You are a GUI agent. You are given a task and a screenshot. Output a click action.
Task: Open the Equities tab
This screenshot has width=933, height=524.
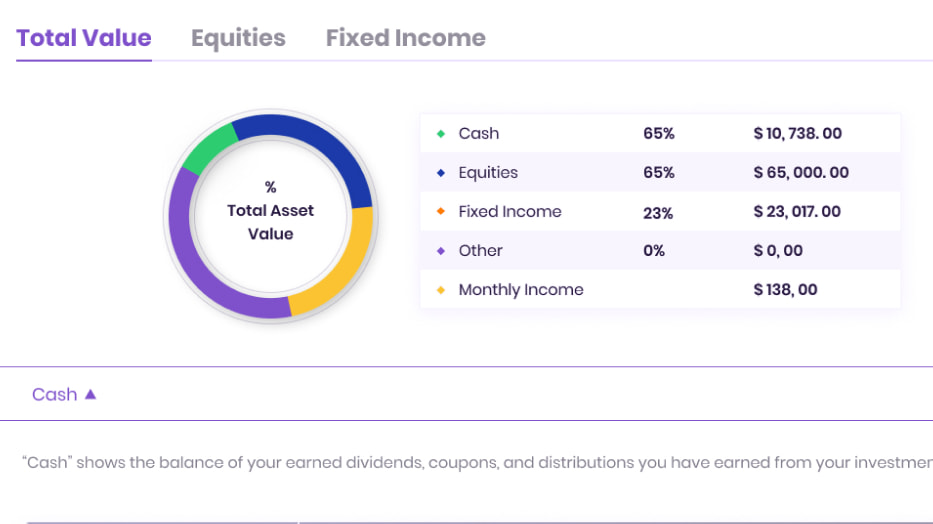tap(238, 38)
